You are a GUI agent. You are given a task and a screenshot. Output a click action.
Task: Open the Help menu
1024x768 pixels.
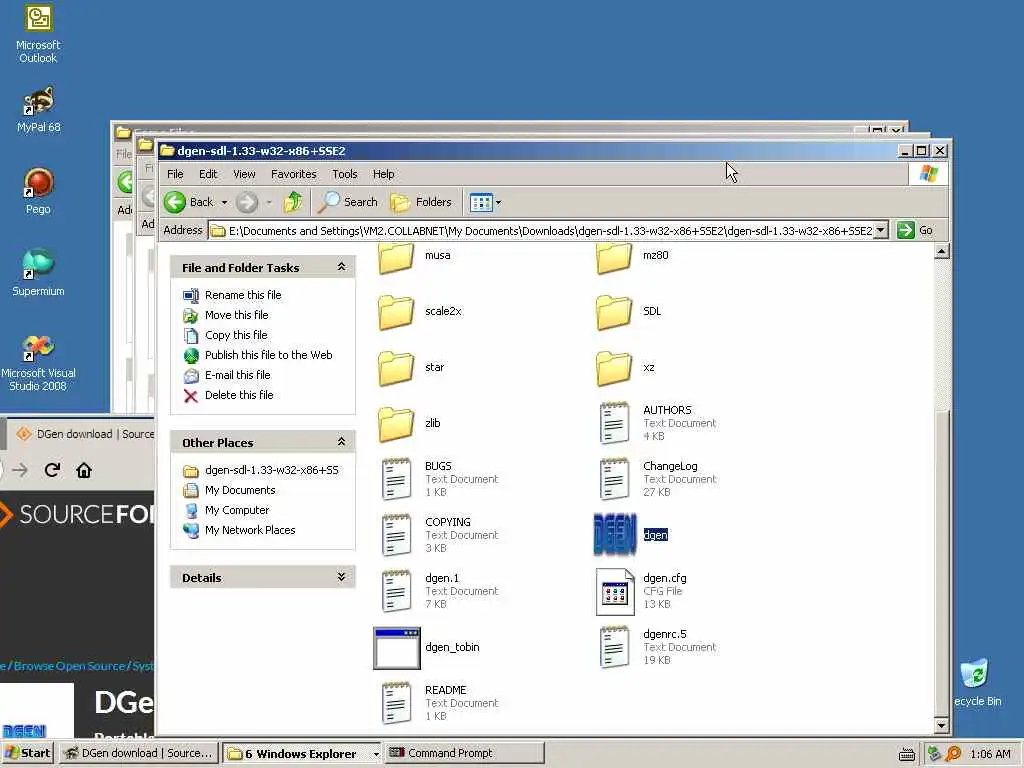pos(383,174)
